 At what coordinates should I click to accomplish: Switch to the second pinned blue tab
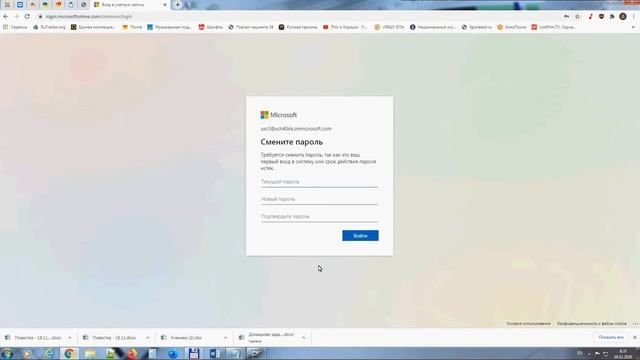coord(20,5)
